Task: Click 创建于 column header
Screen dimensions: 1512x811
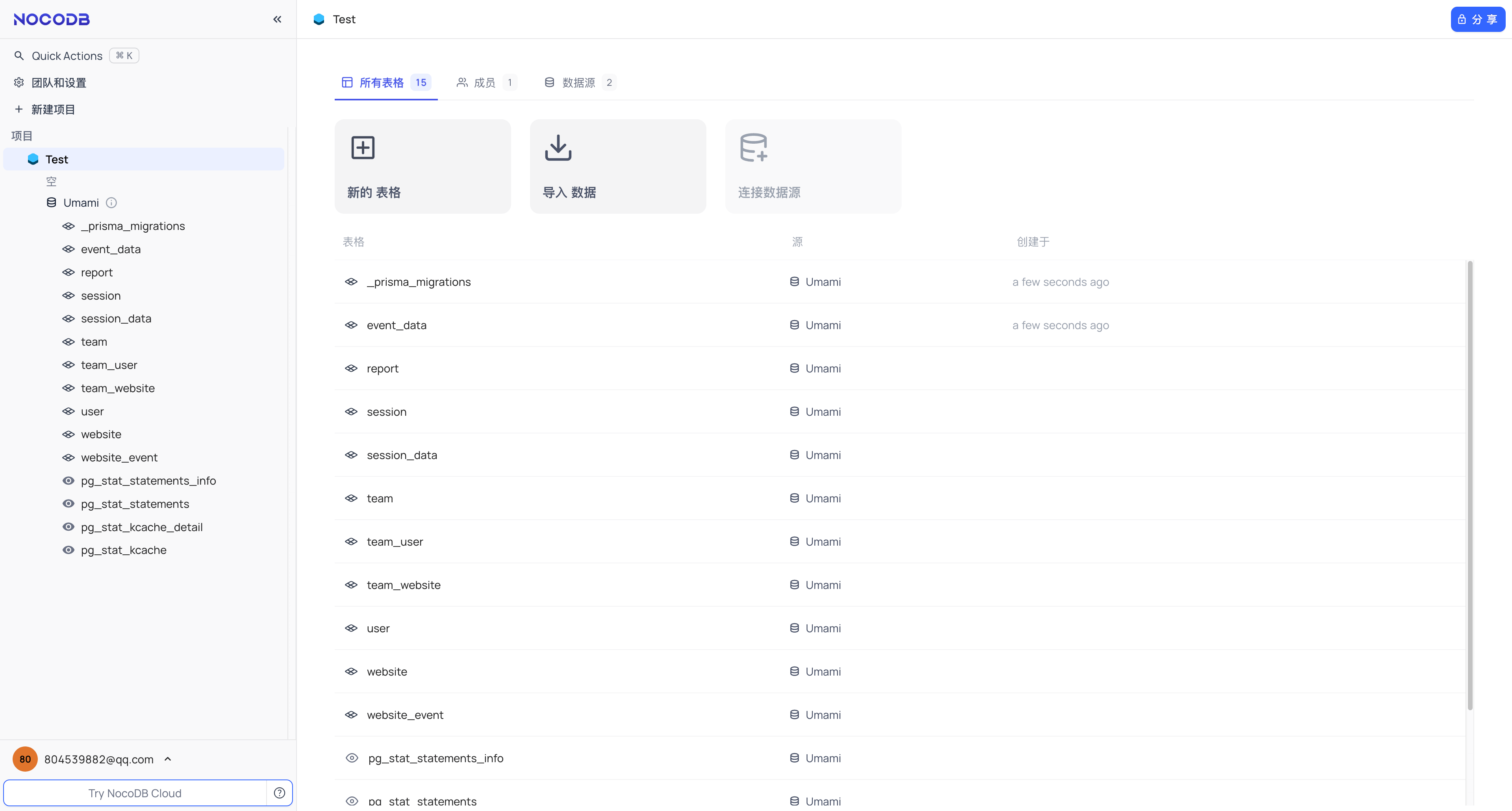Action: tap(1033, 242)
